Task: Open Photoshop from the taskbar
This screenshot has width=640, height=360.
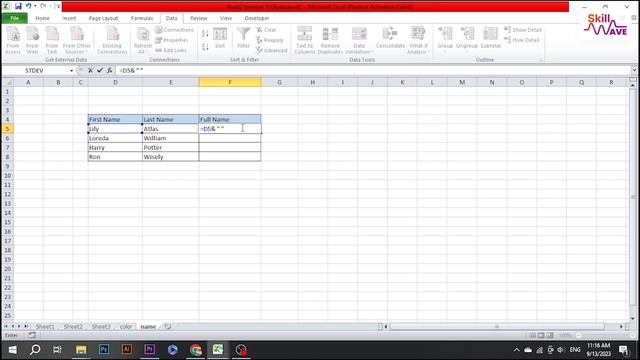Action: tap(104, 350)
